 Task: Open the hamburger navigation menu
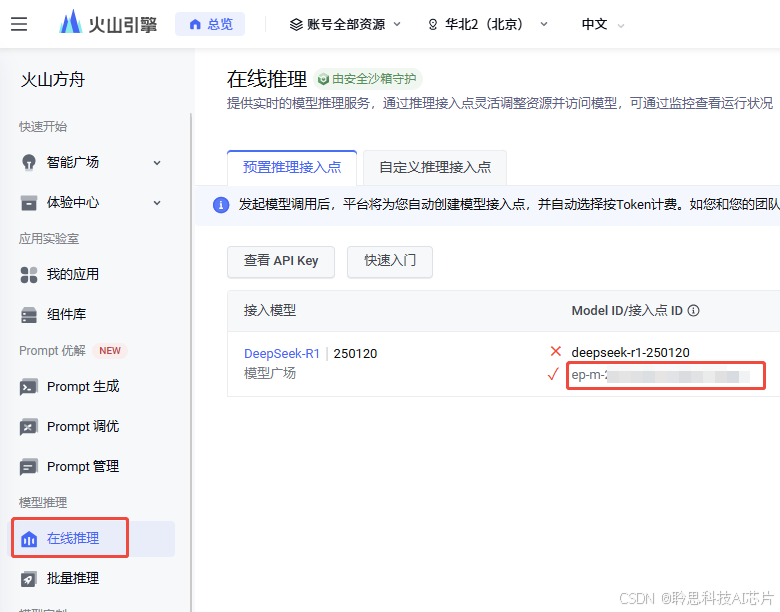tap(19, 24)
